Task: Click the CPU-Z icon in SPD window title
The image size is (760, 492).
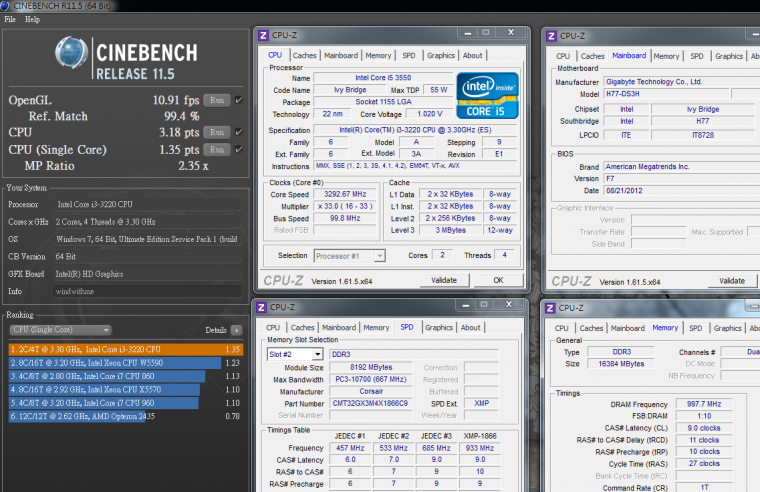Action: point(263,307)
